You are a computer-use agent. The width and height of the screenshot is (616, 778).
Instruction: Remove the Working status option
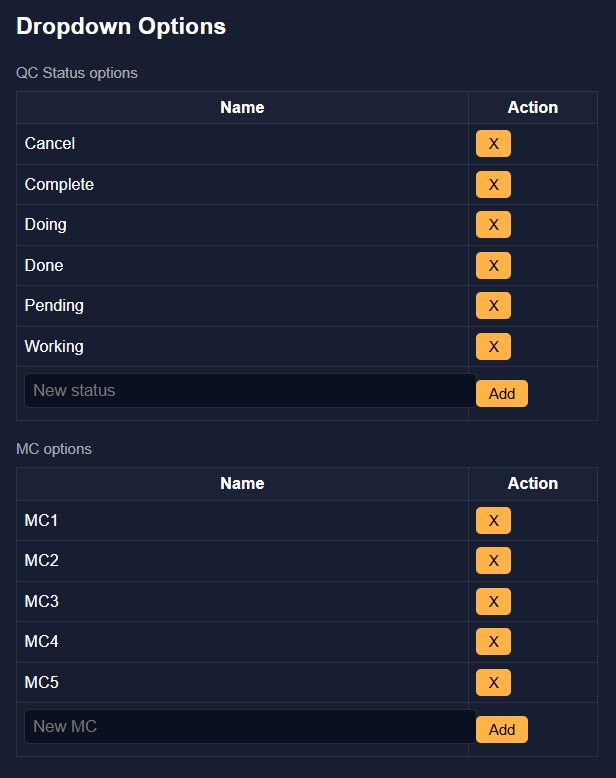pyautogui.click(x=493, y=347)
